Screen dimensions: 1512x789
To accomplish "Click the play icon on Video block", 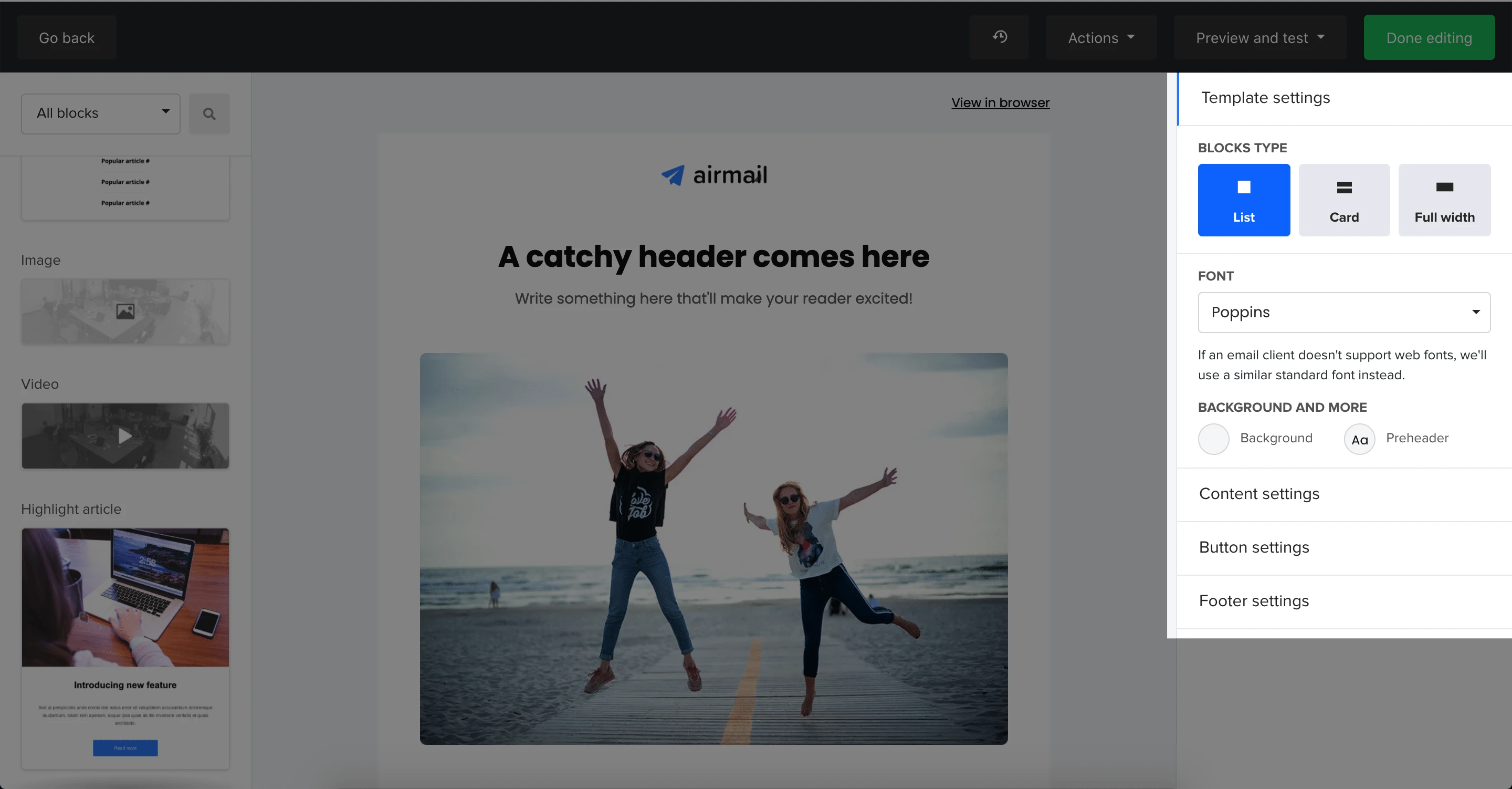I will pos(125,436).
